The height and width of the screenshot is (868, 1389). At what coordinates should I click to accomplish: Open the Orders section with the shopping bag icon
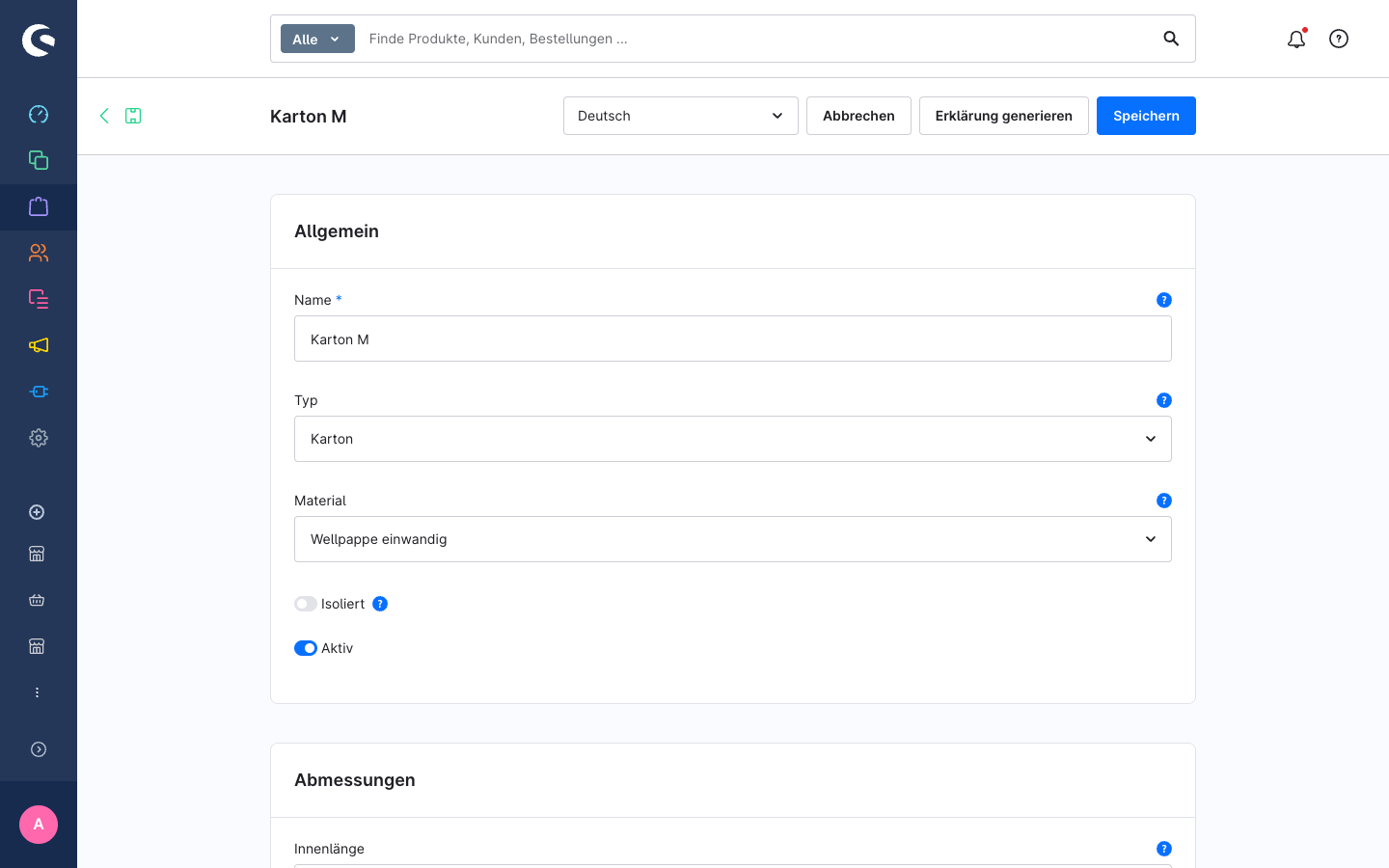pos(39,206)
